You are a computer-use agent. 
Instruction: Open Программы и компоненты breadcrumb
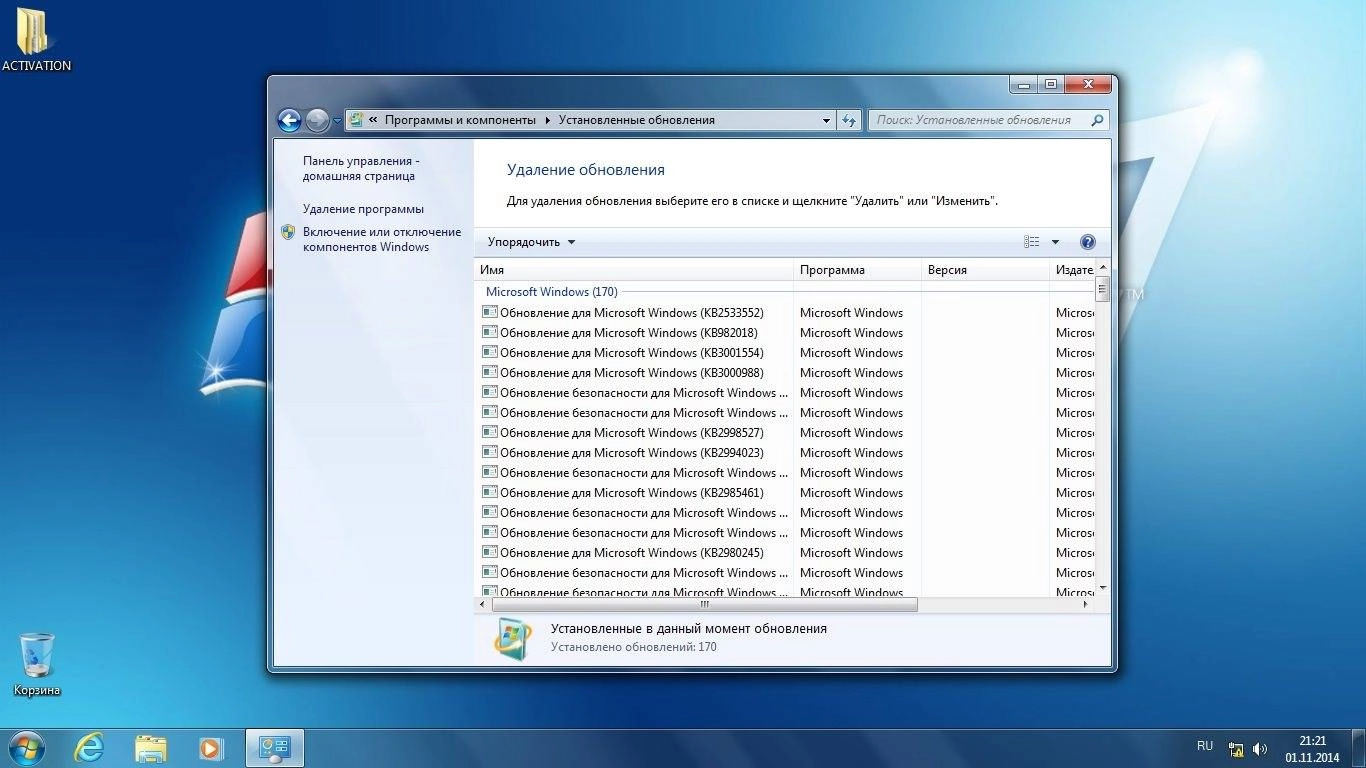point(460,120)
